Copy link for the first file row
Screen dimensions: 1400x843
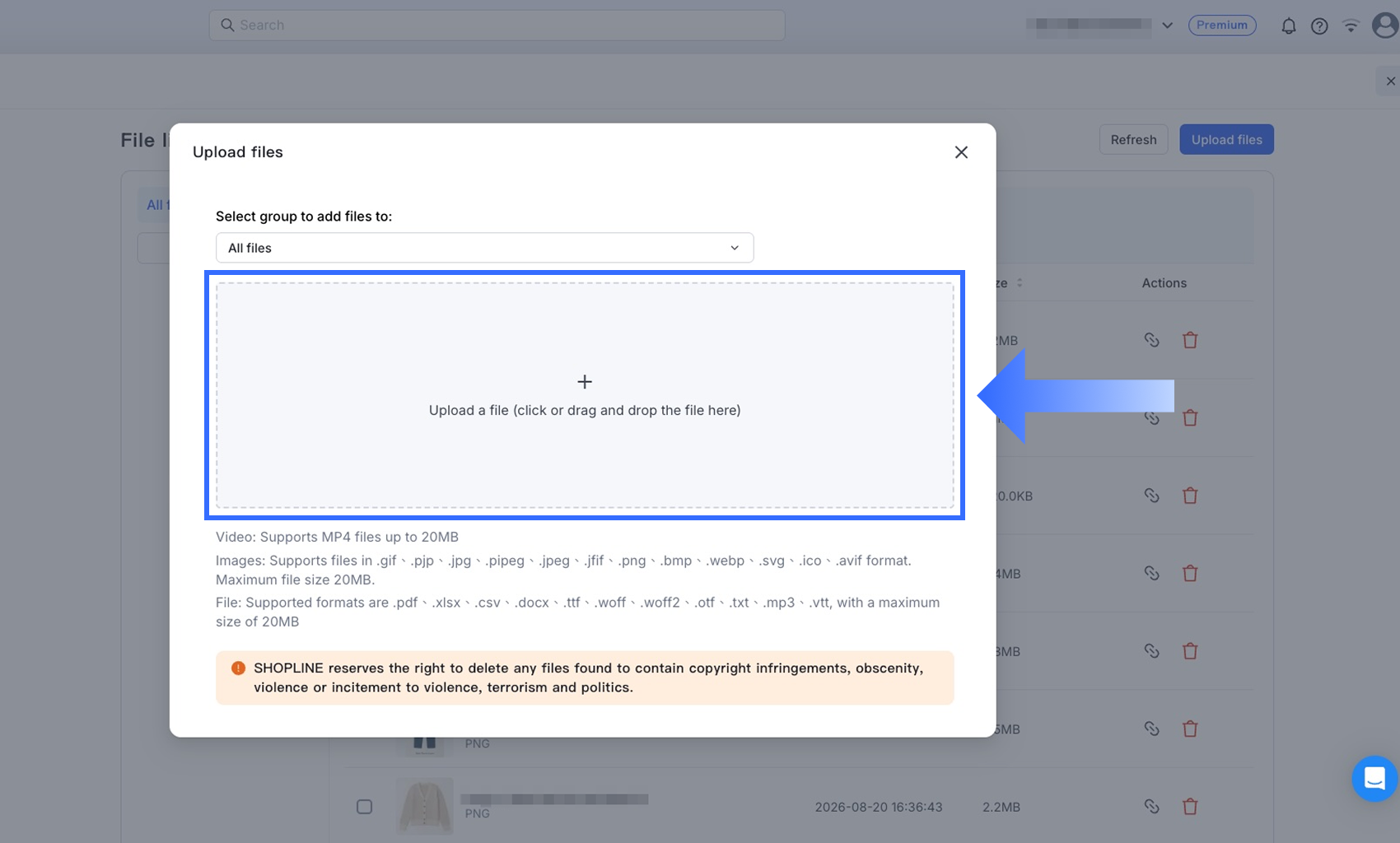coord(1151,340)
